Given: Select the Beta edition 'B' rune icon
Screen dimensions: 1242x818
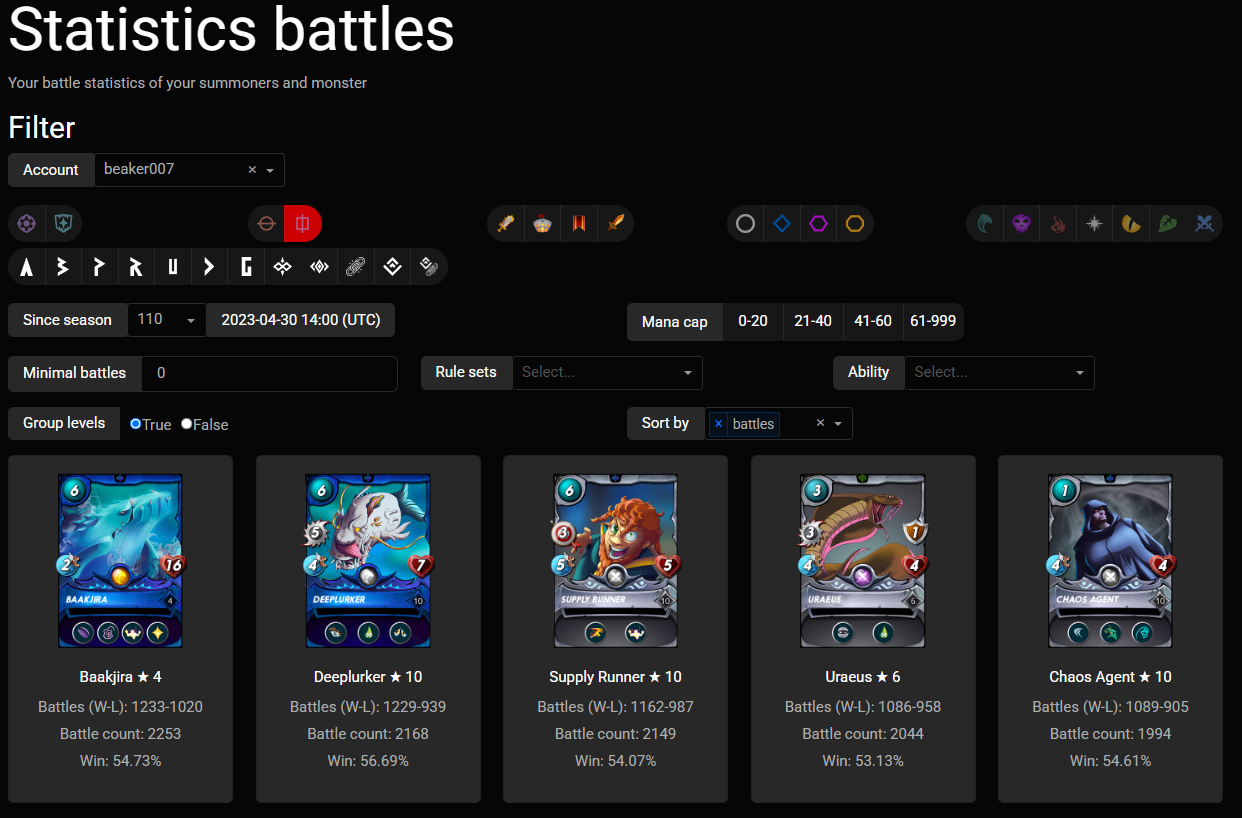Looking at the screenshot, I should pyautogui.click(x=63, y=267).
